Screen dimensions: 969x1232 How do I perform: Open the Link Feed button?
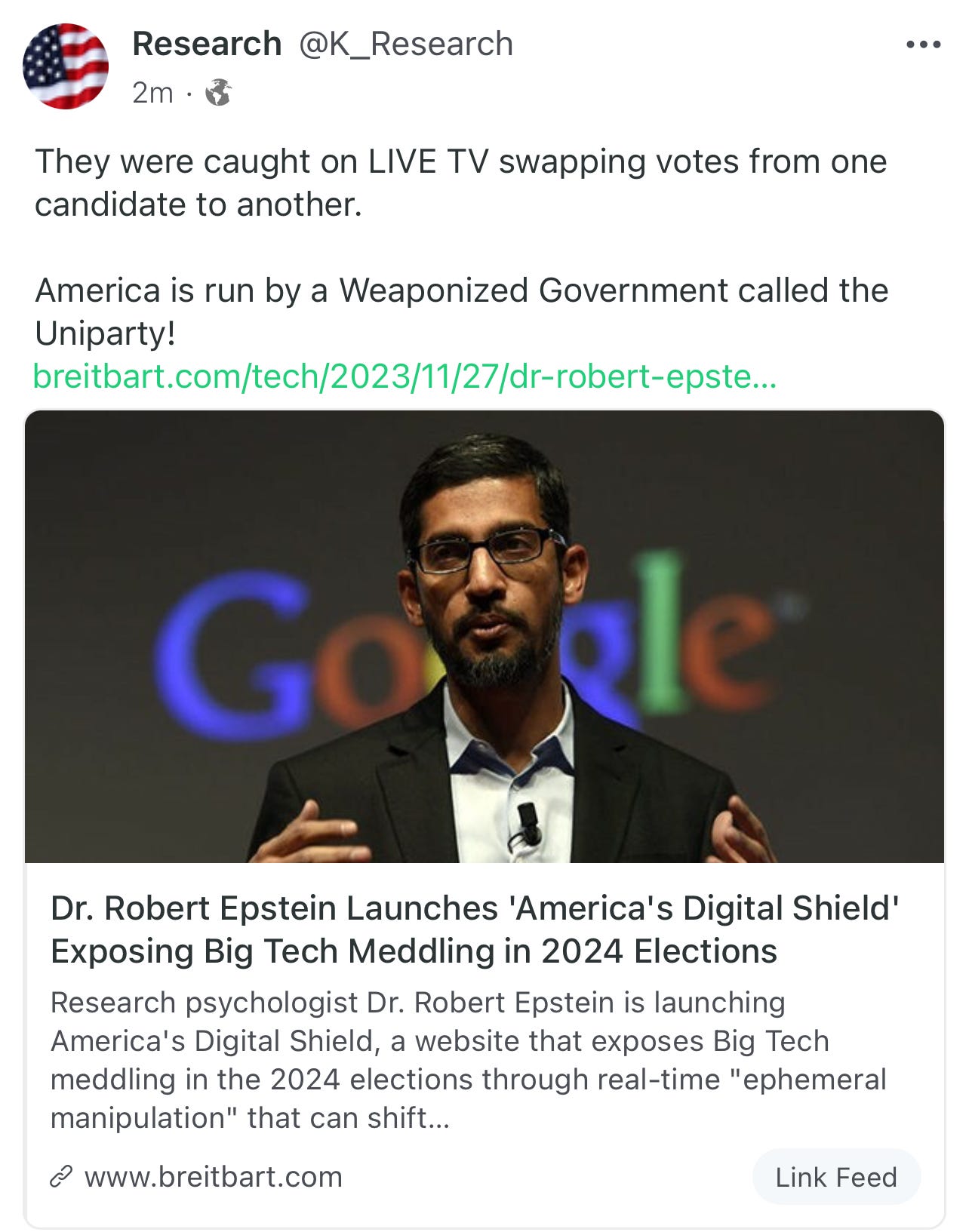click(x=836, y=1176)
